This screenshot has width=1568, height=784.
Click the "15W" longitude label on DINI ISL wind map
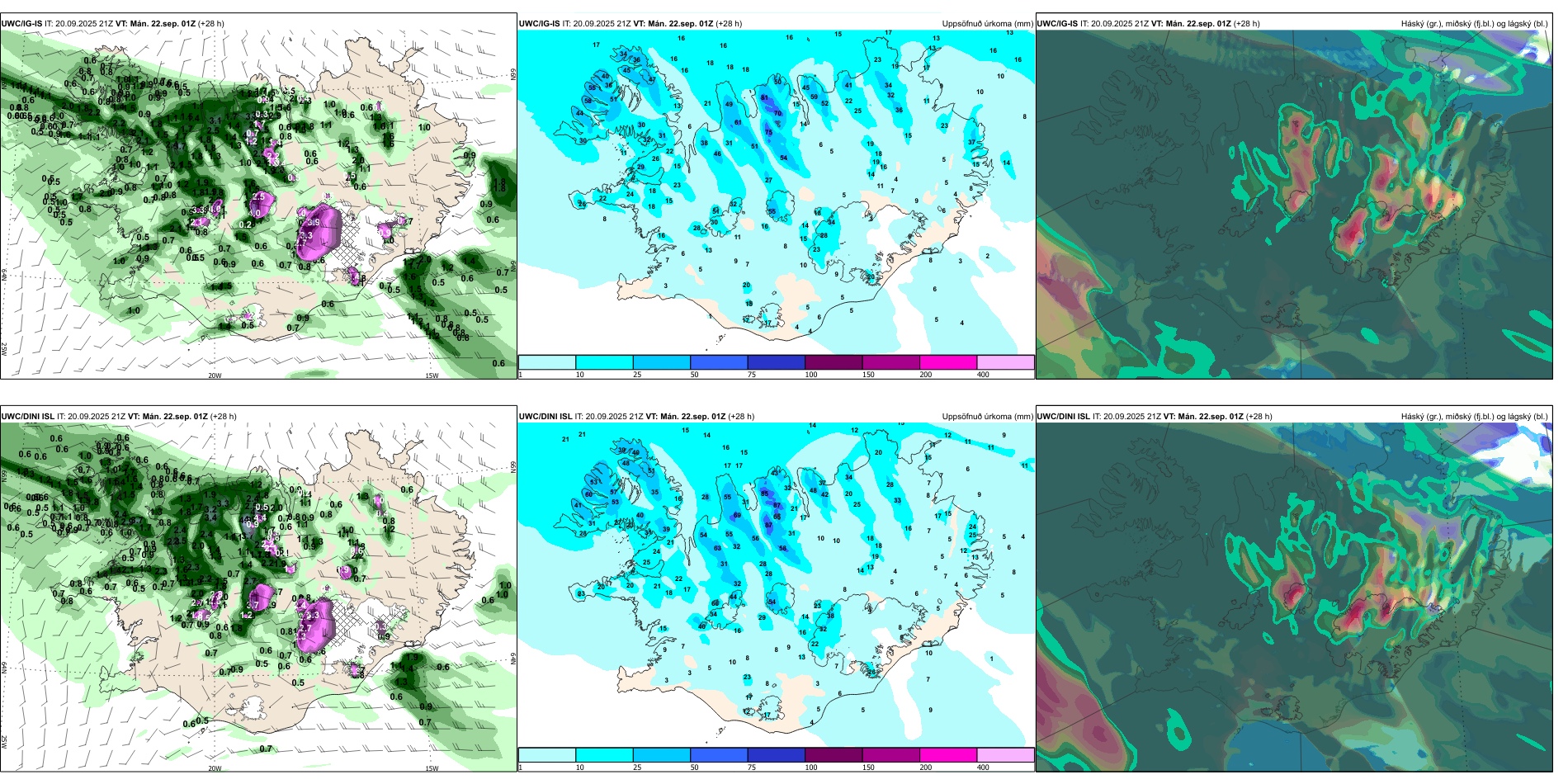click(x=431, y=768)
